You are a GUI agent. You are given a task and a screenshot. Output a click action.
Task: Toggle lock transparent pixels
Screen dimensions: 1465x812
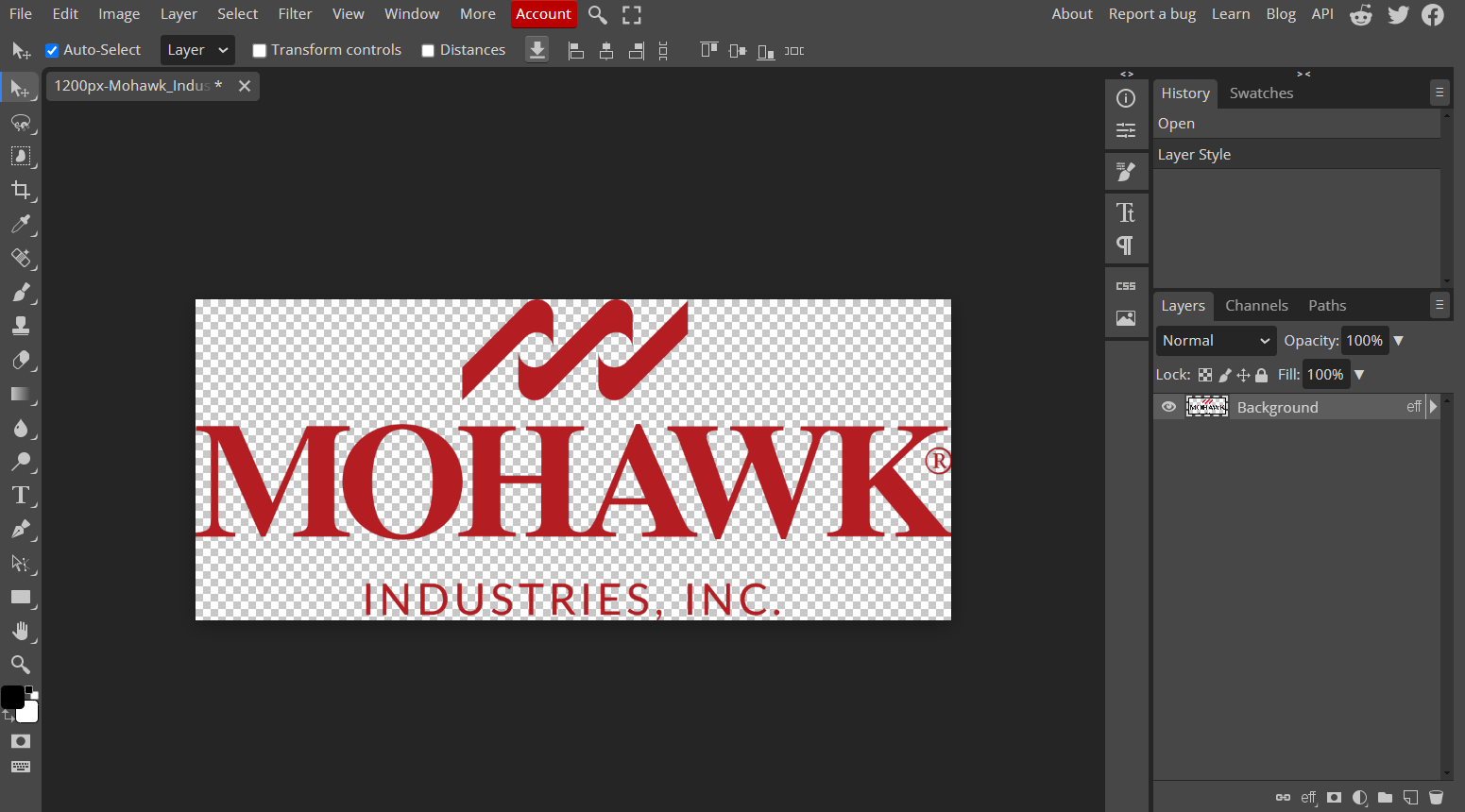coord(1205,375)
